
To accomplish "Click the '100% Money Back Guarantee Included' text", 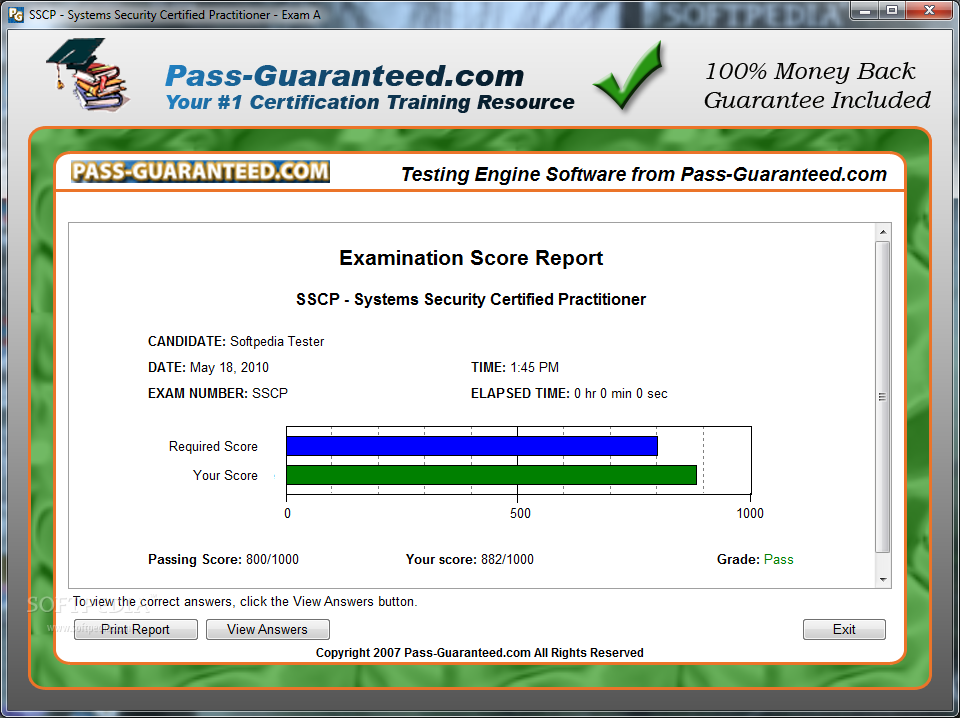I will [x=817, y=86].
